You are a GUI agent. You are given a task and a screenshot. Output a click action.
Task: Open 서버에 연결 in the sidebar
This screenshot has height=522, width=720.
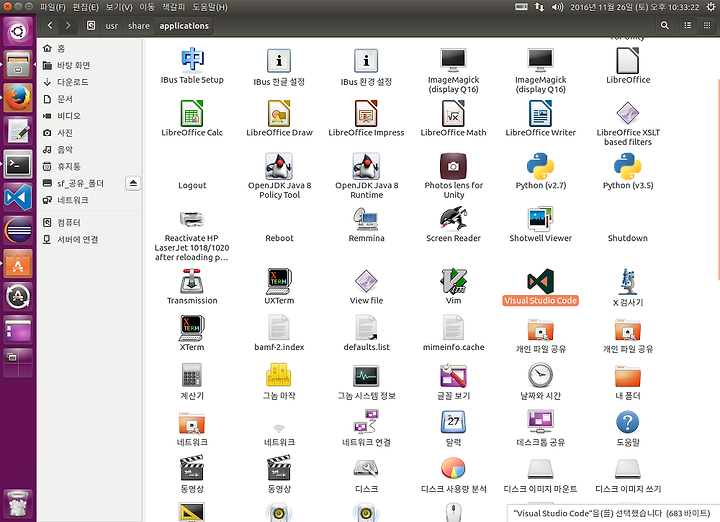coord(77,239)
